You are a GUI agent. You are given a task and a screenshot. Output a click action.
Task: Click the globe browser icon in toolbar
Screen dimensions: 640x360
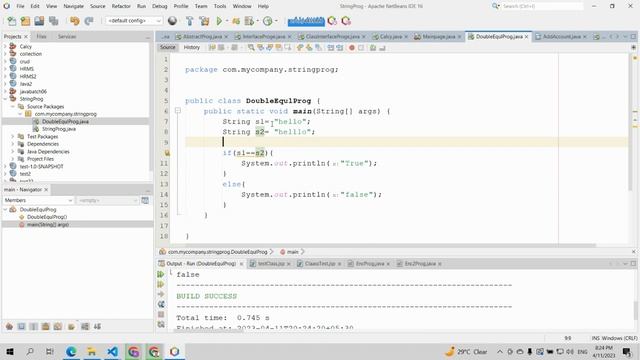[172, 21]
